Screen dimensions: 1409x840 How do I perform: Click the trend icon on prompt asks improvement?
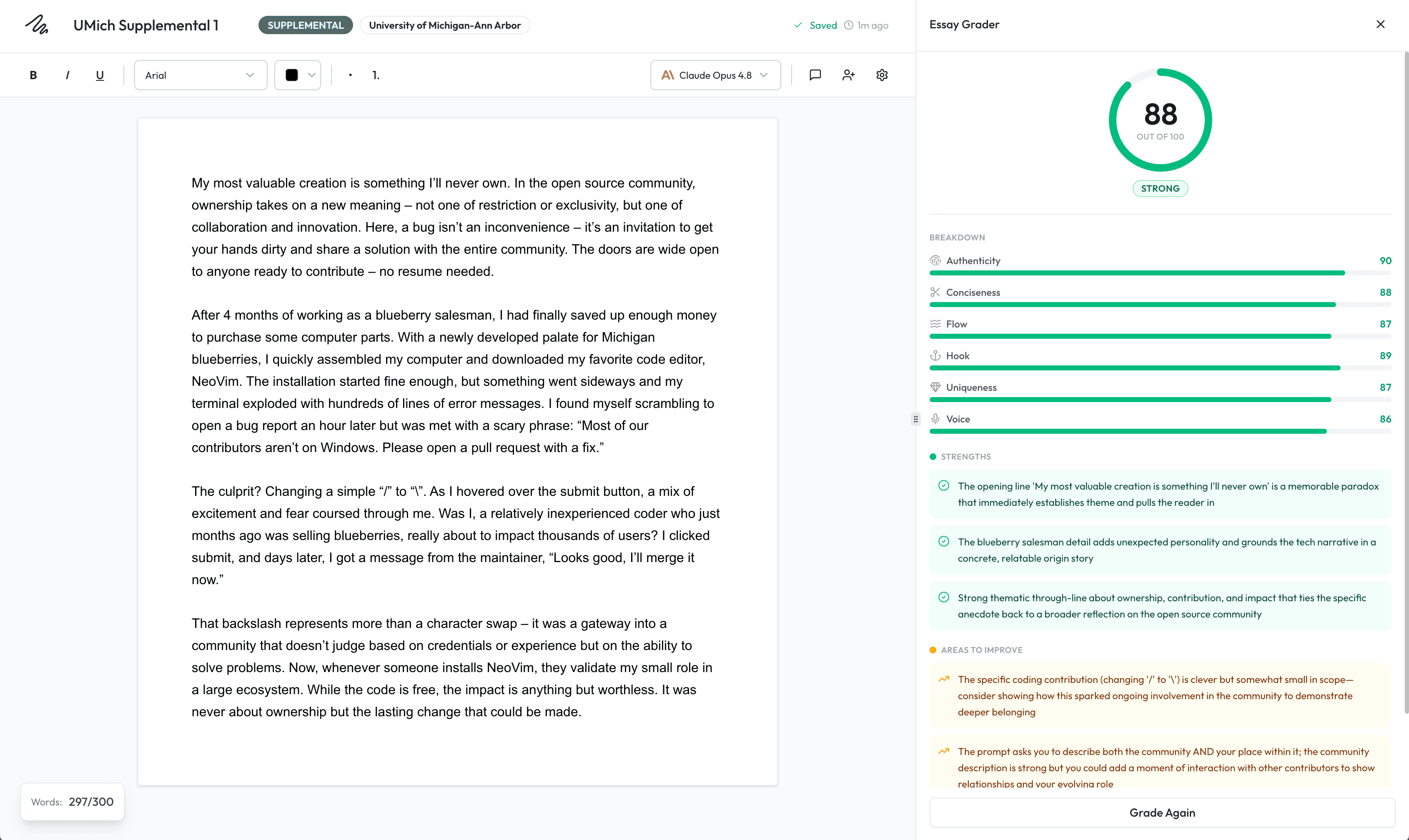tap(943, 751)
